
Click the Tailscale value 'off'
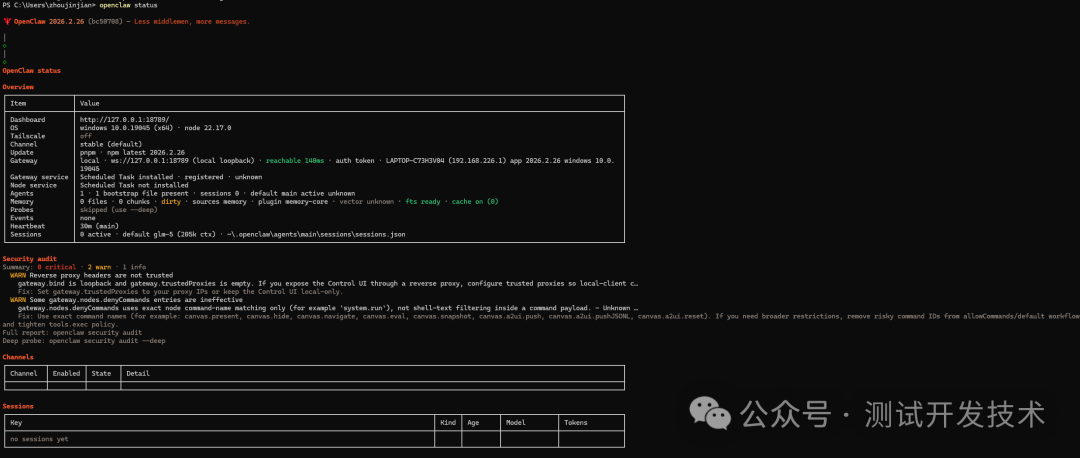[x=85, y=136]
